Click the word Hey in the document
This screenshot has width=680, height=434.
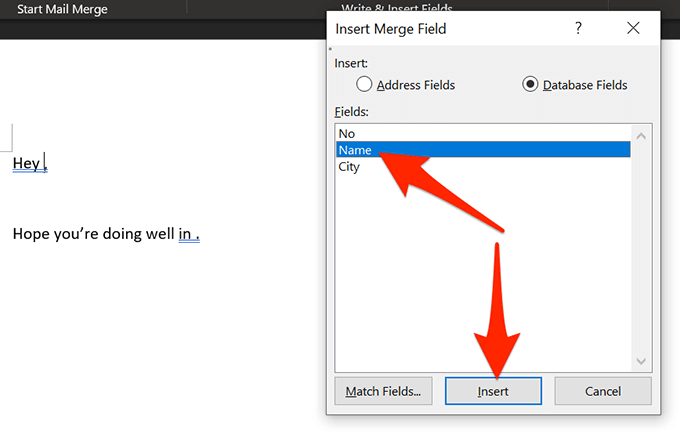[26, 163]
